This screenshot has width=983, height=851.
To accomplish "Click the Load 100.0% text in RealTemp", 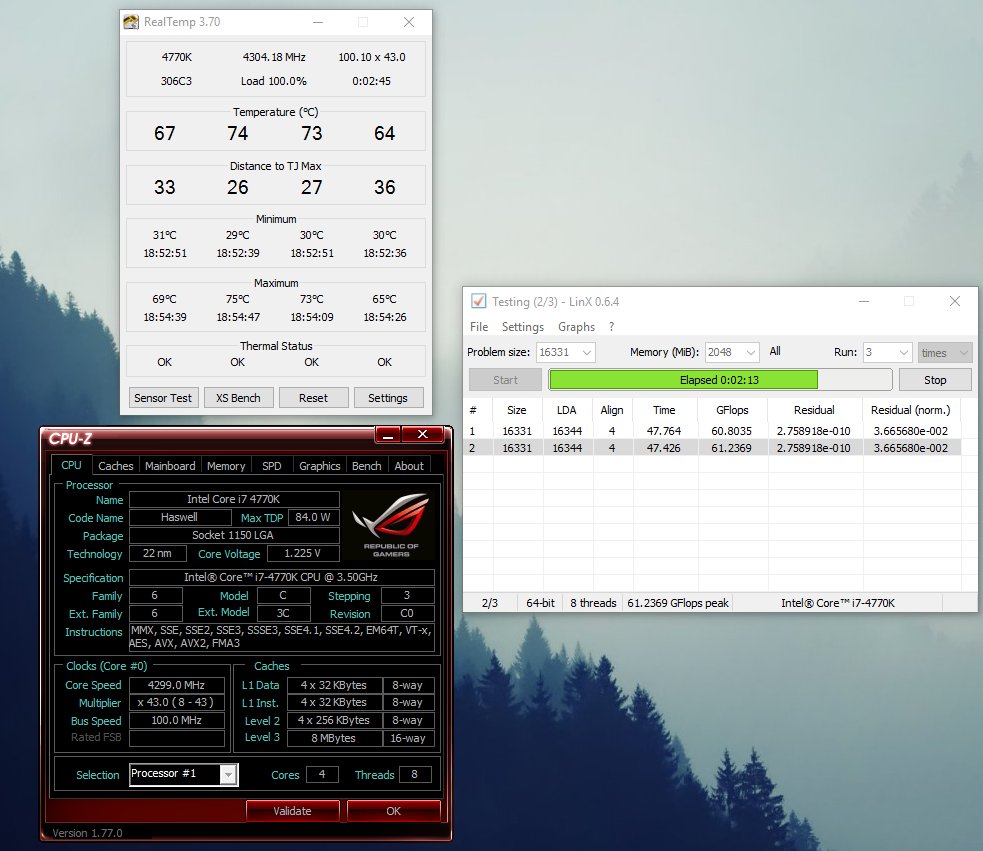I will [273, 81].
